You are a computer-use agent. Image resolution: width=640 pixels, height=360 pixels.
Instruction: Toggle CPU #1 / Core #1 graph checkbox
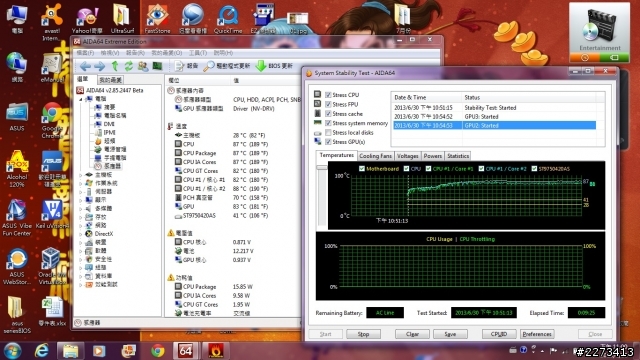click(x=428, y=169)
